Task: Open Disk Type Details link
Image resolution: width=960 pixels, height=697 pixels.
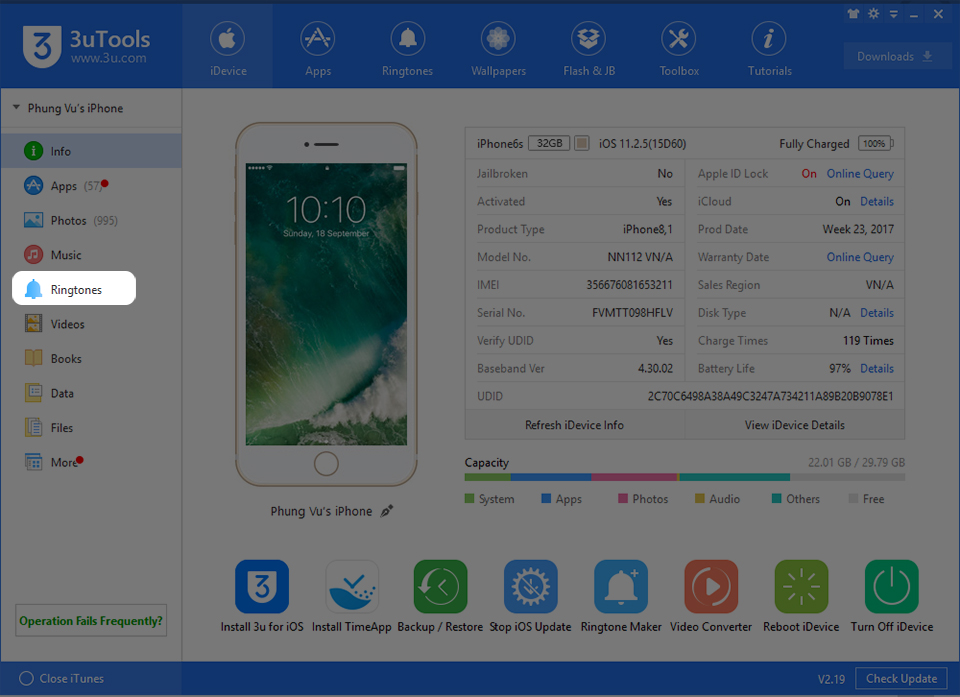Action: (x=877, y=313)
